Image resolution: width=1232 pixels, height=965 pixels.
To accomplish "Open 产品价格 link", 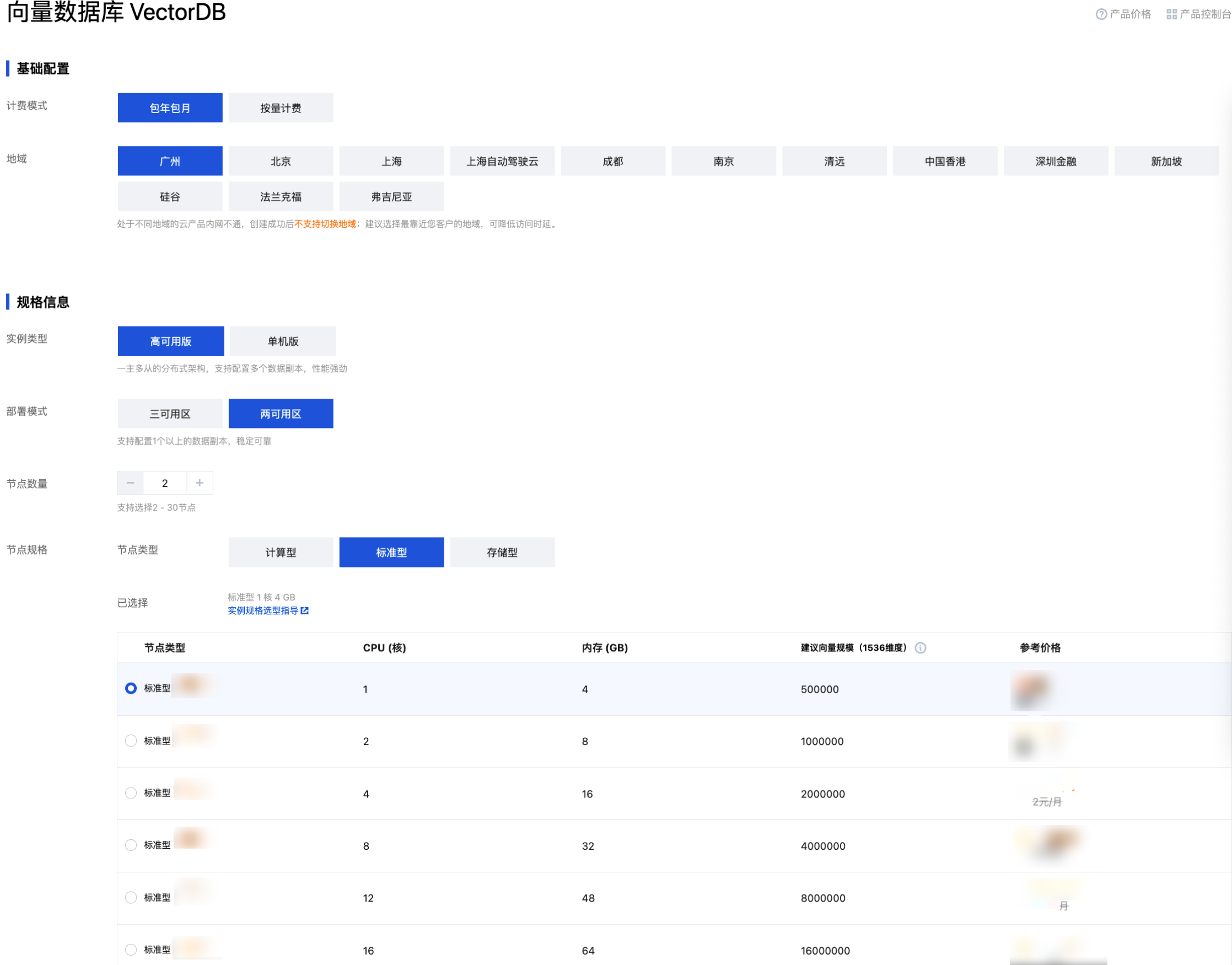I will point(1130,14).
